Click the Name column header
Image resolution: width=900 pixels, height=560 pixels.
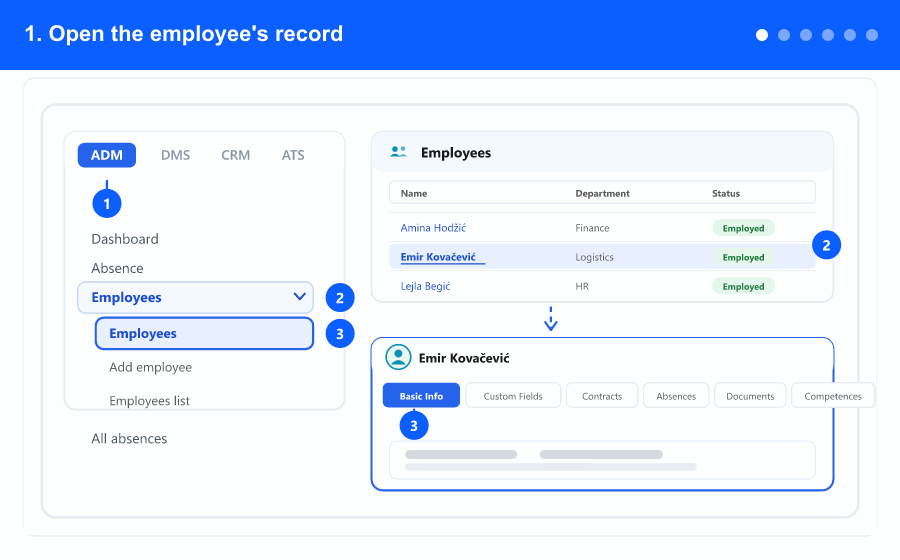pos(414,193)
